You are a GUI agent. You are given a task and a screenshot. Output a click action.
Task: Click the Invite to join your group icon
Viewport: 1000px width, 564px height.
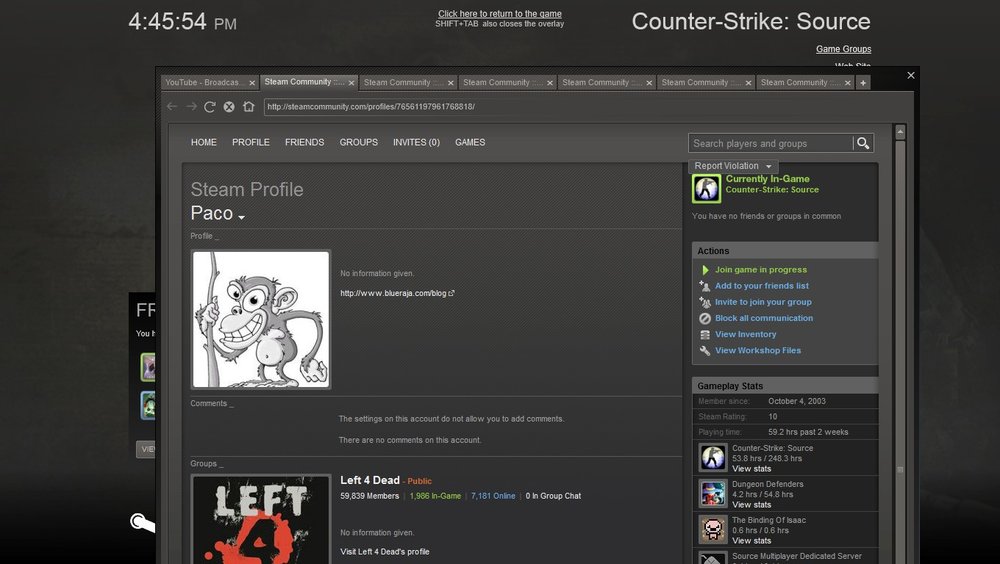pyautogui.click(x=705, y=302)
